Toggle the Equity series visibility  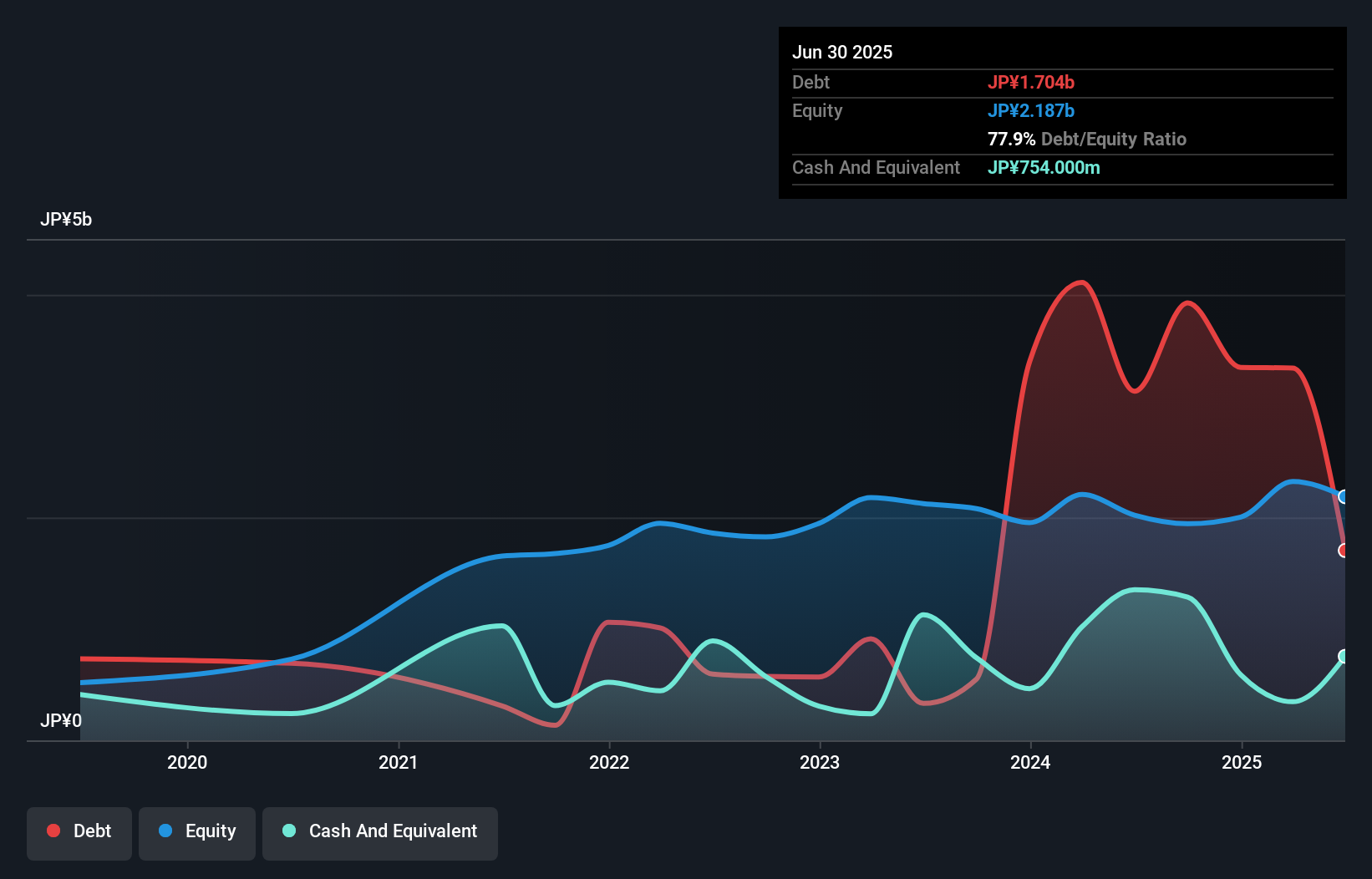tap(196, 831)
